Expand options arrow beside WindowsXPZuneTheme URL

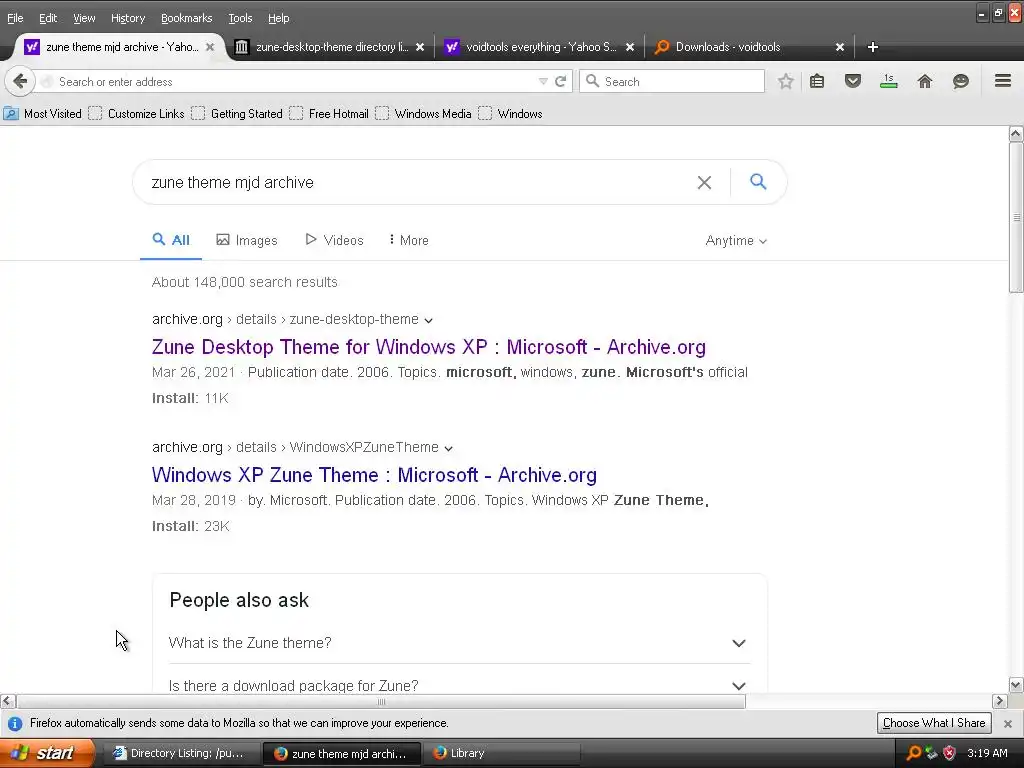449,449
